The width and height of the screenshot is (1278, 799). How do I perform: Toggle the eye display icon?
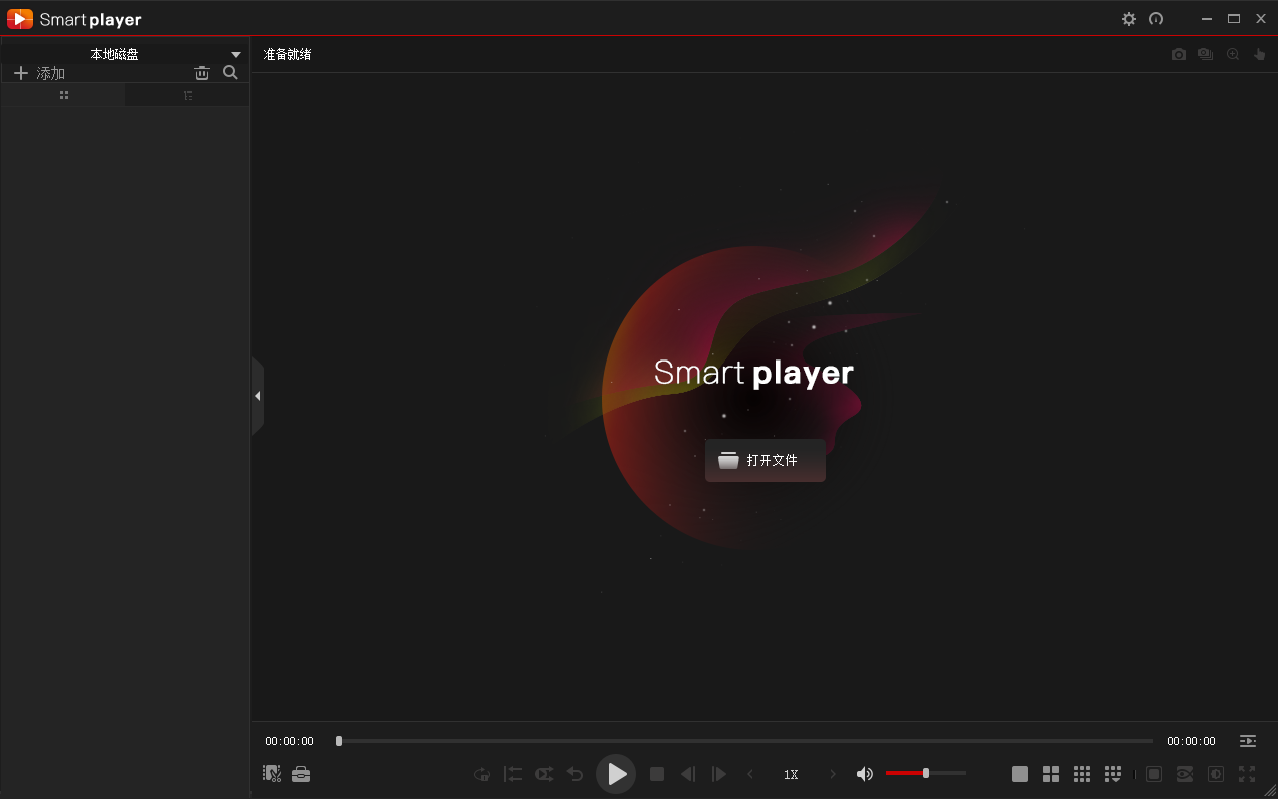(1185, 774)
